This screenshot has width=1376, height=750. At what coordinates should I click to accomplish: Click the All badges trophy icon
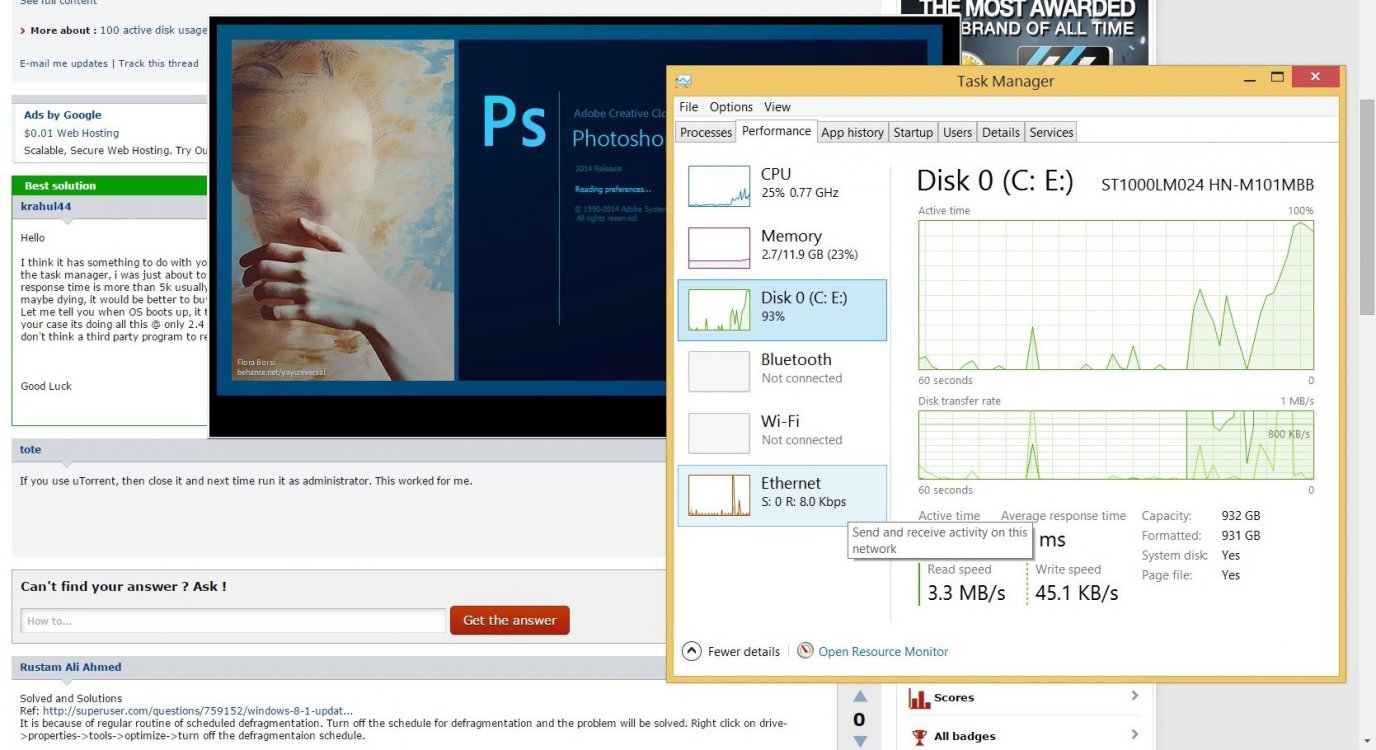pyautogui.click(x=919, y=737)
